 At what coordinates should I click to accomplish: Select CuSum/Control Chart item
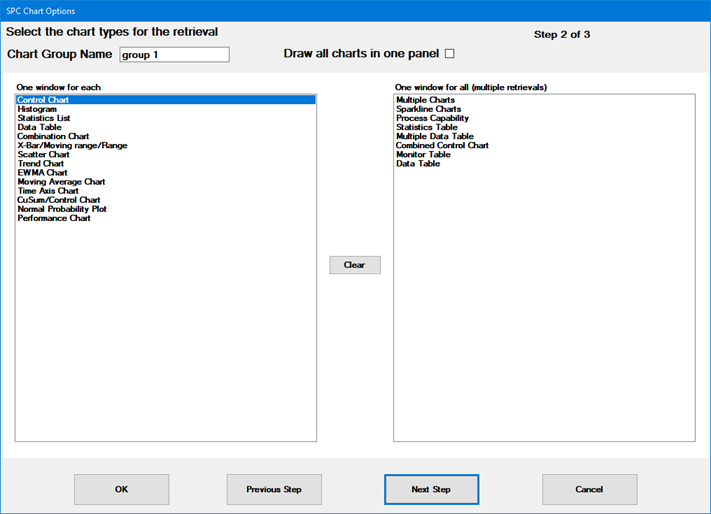(x=58, y=200)
